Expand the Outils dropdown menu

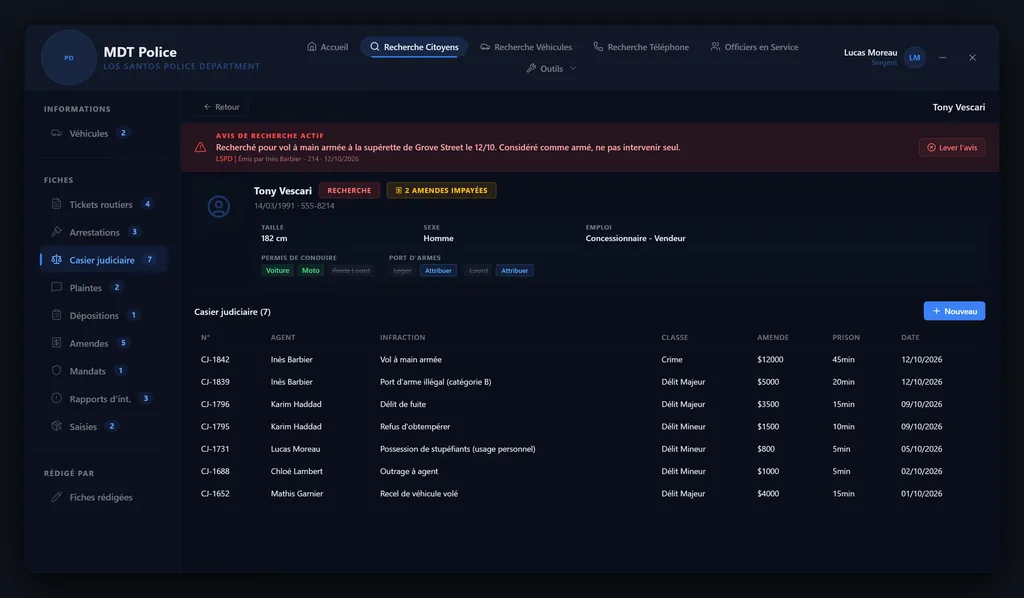(x=551, y=69)
